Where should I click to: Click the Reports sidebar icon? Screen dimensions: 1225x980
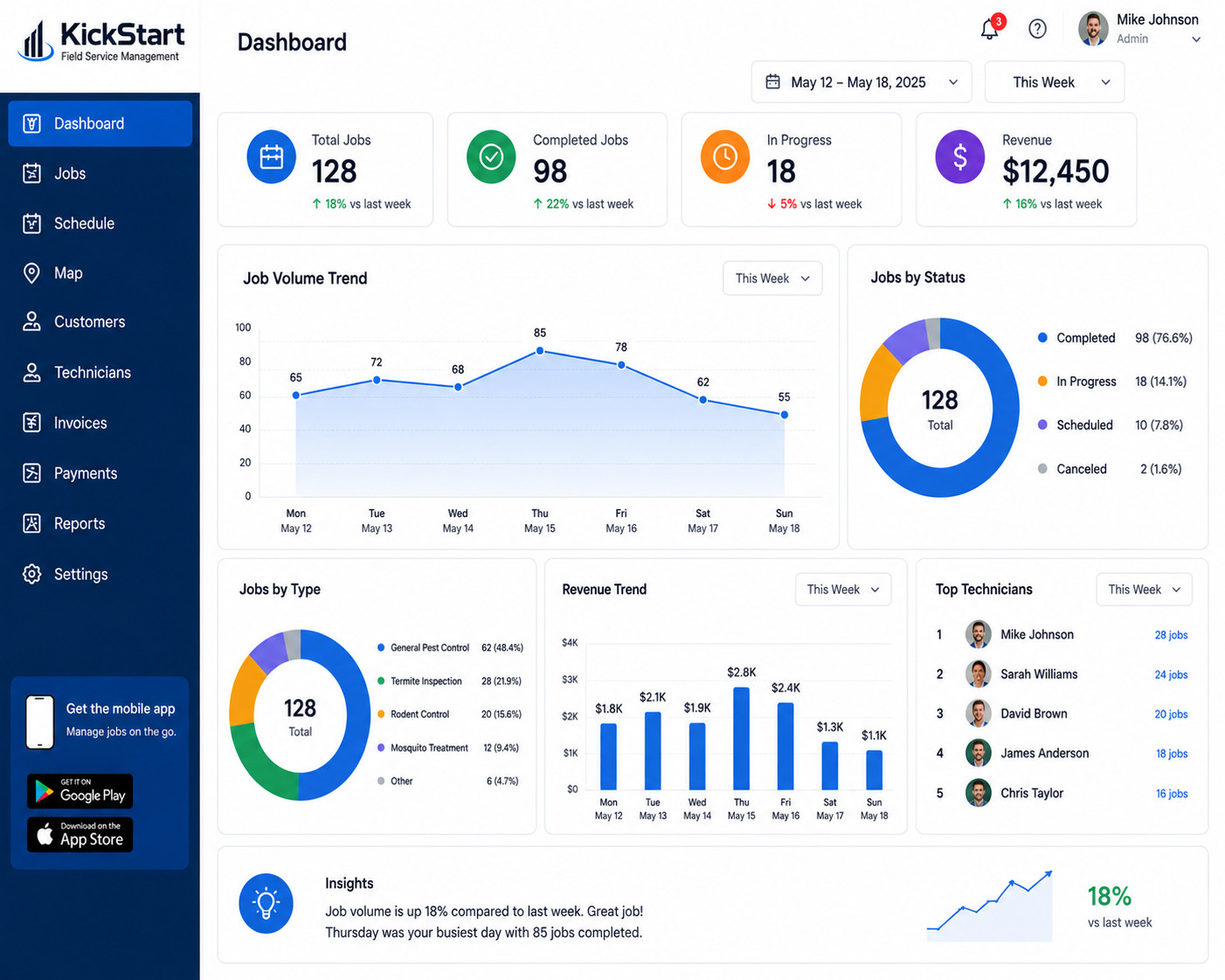click(x=31, y=523)
